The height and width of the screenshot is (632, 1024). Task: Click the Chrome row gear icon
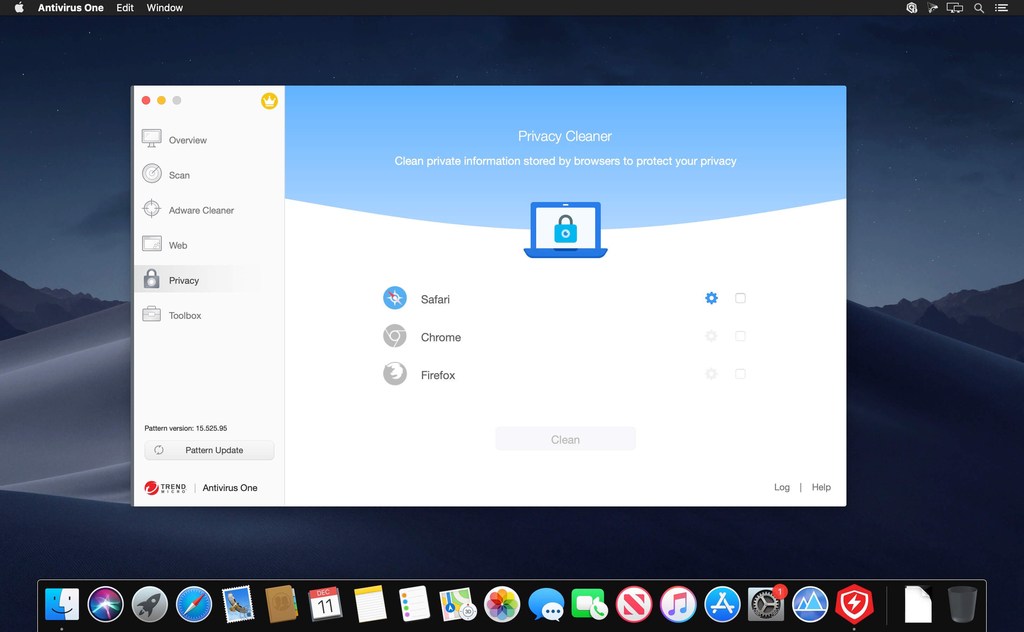711,336
